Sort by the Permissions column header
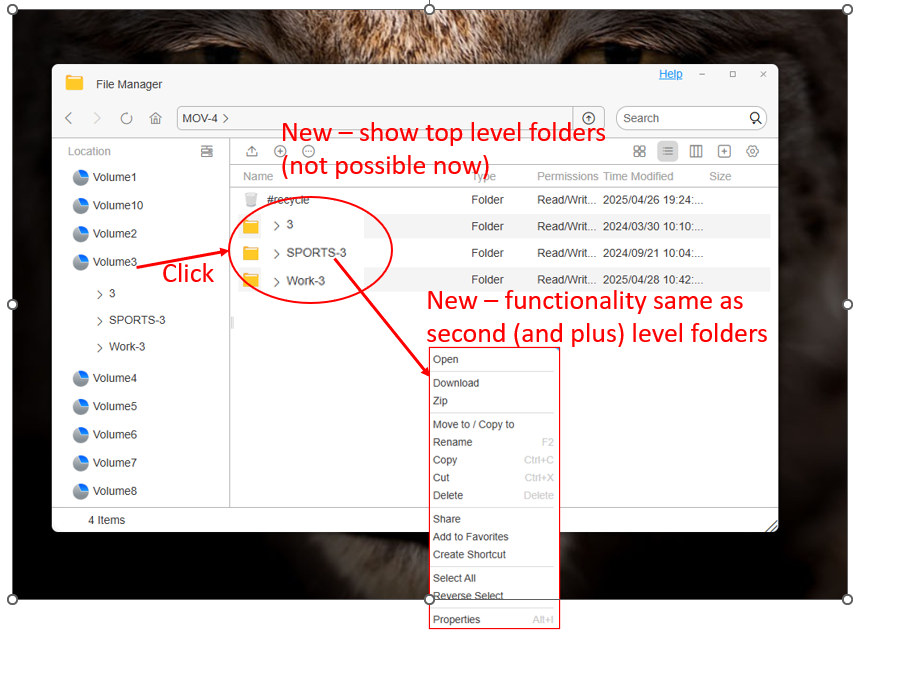Image resolution: width=911 pixels, height=689 pixels. 567,177
